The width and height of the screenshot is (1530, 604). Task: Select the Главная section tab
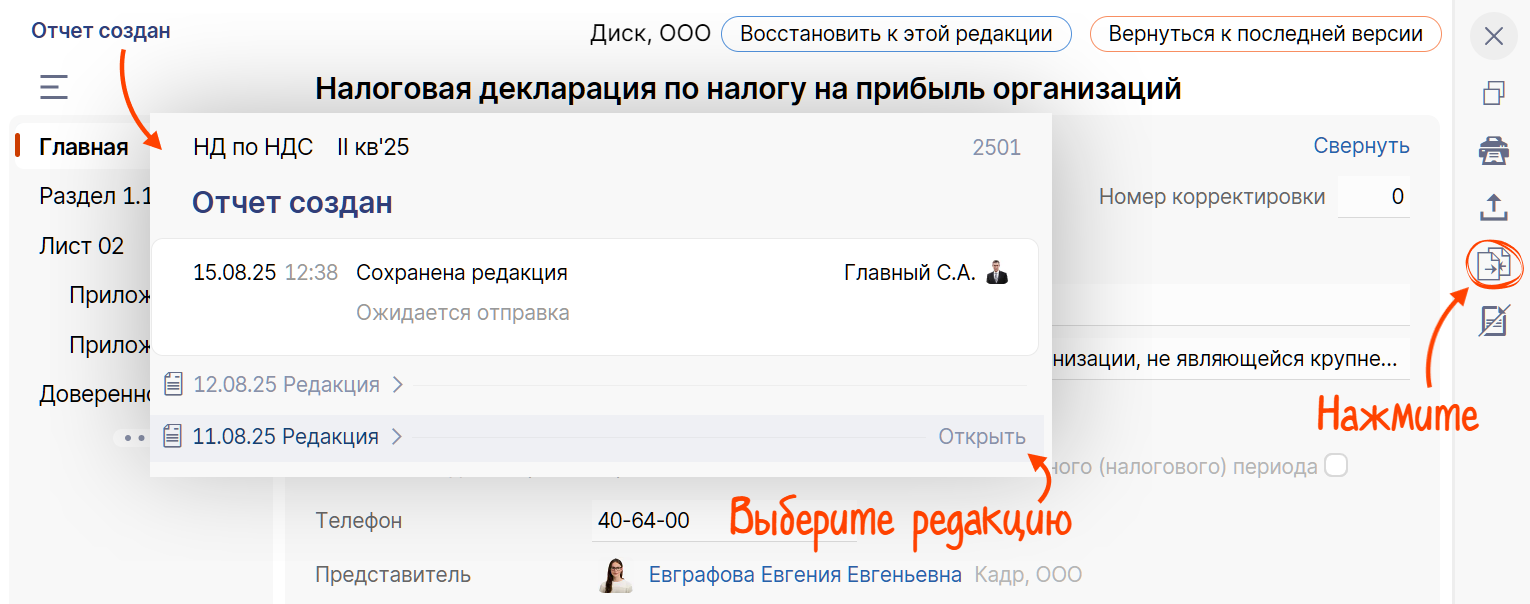coord(84,147)
